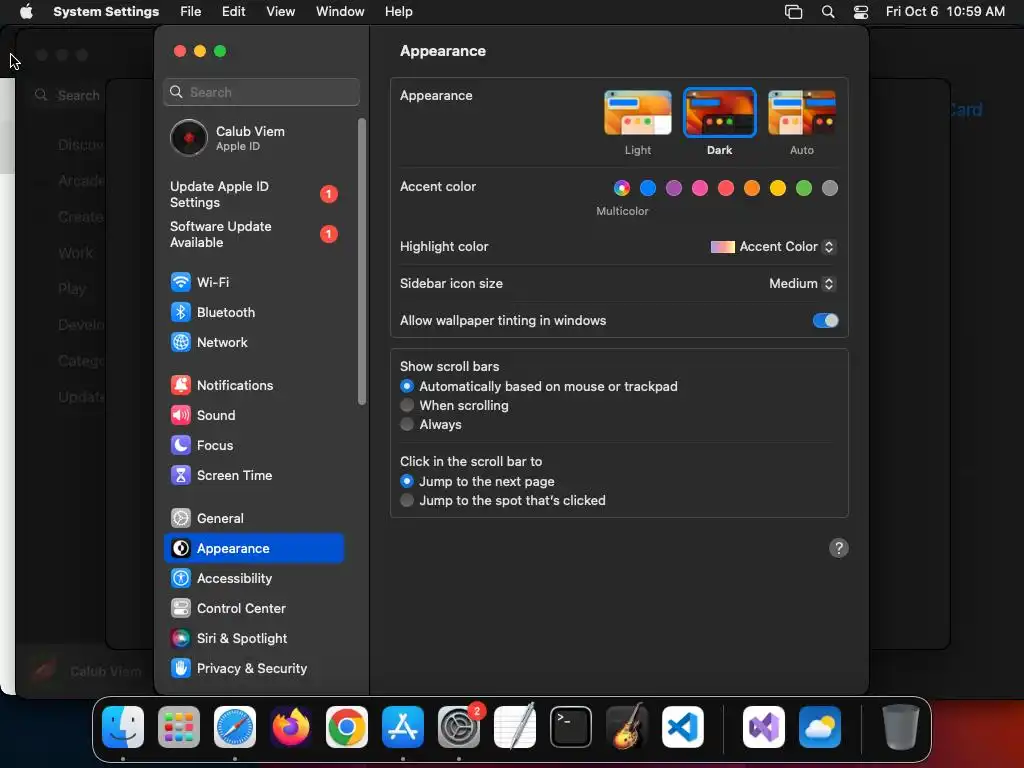Choose the purple accent color

coord(674,189)
